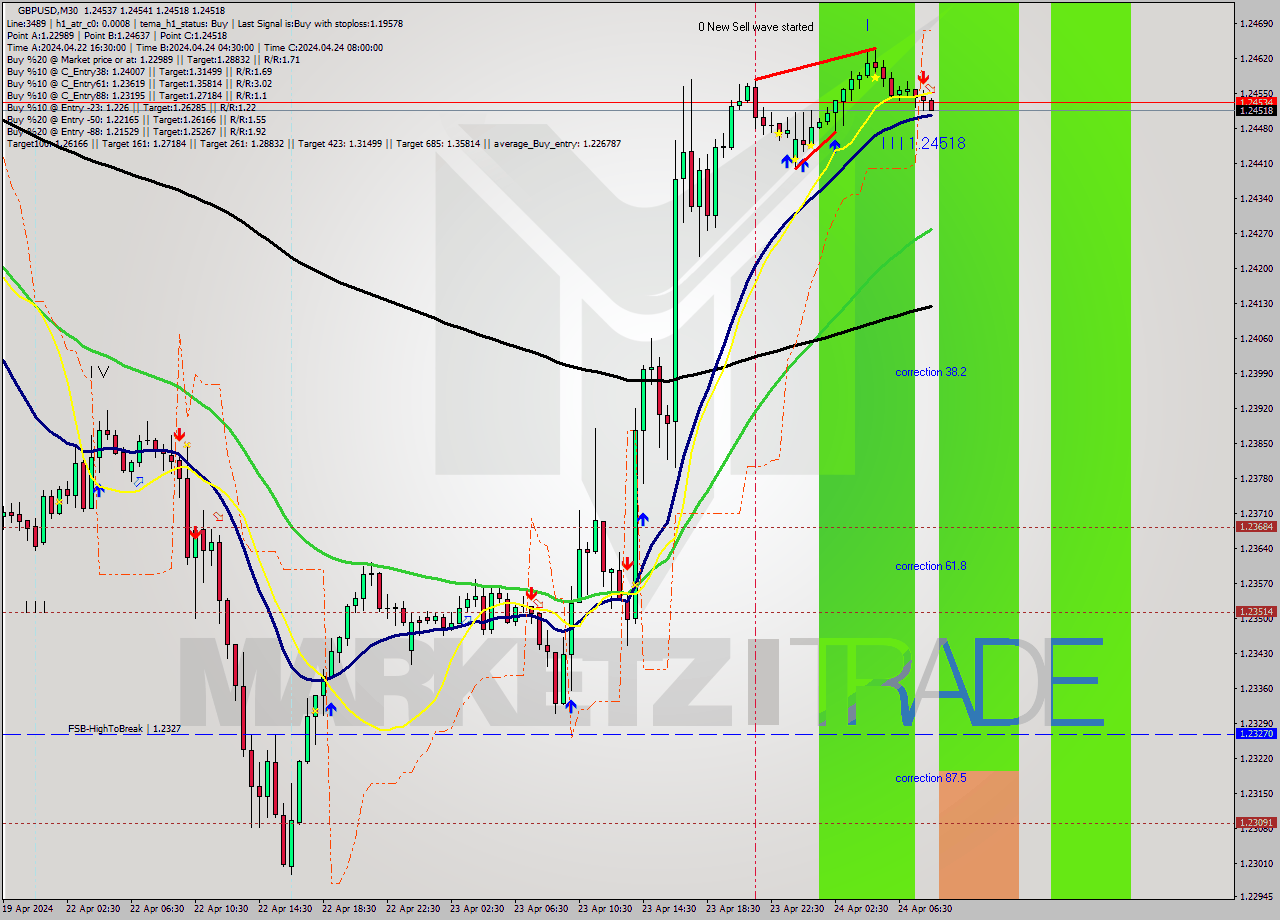Click the 1.23514 level price tag

tap(1255, 612)
